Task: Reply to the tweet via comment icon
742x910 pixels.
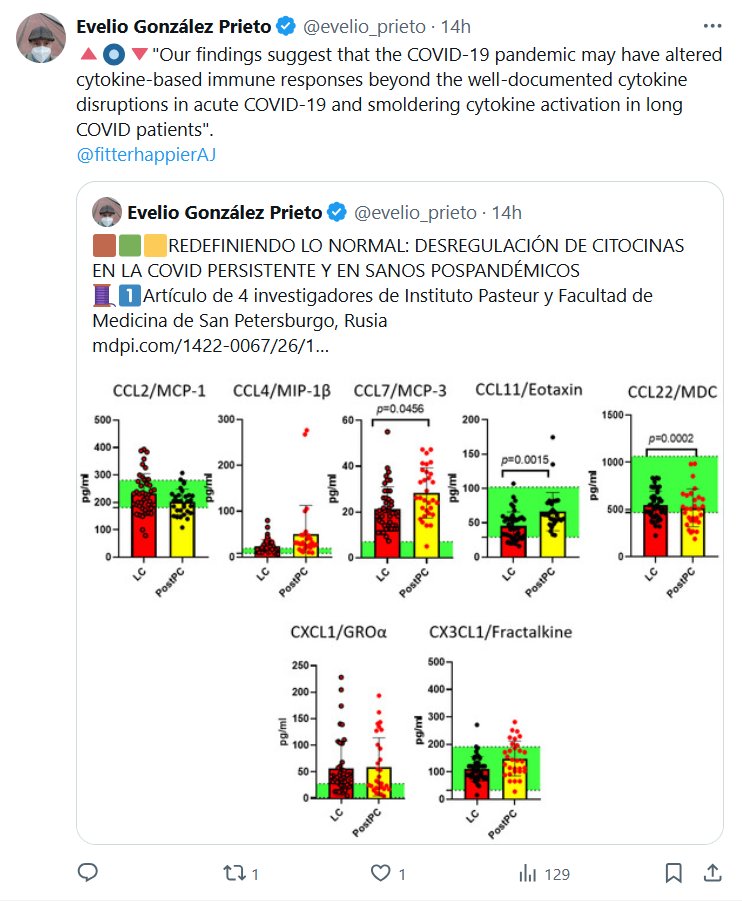Action: tap(88, 873)
